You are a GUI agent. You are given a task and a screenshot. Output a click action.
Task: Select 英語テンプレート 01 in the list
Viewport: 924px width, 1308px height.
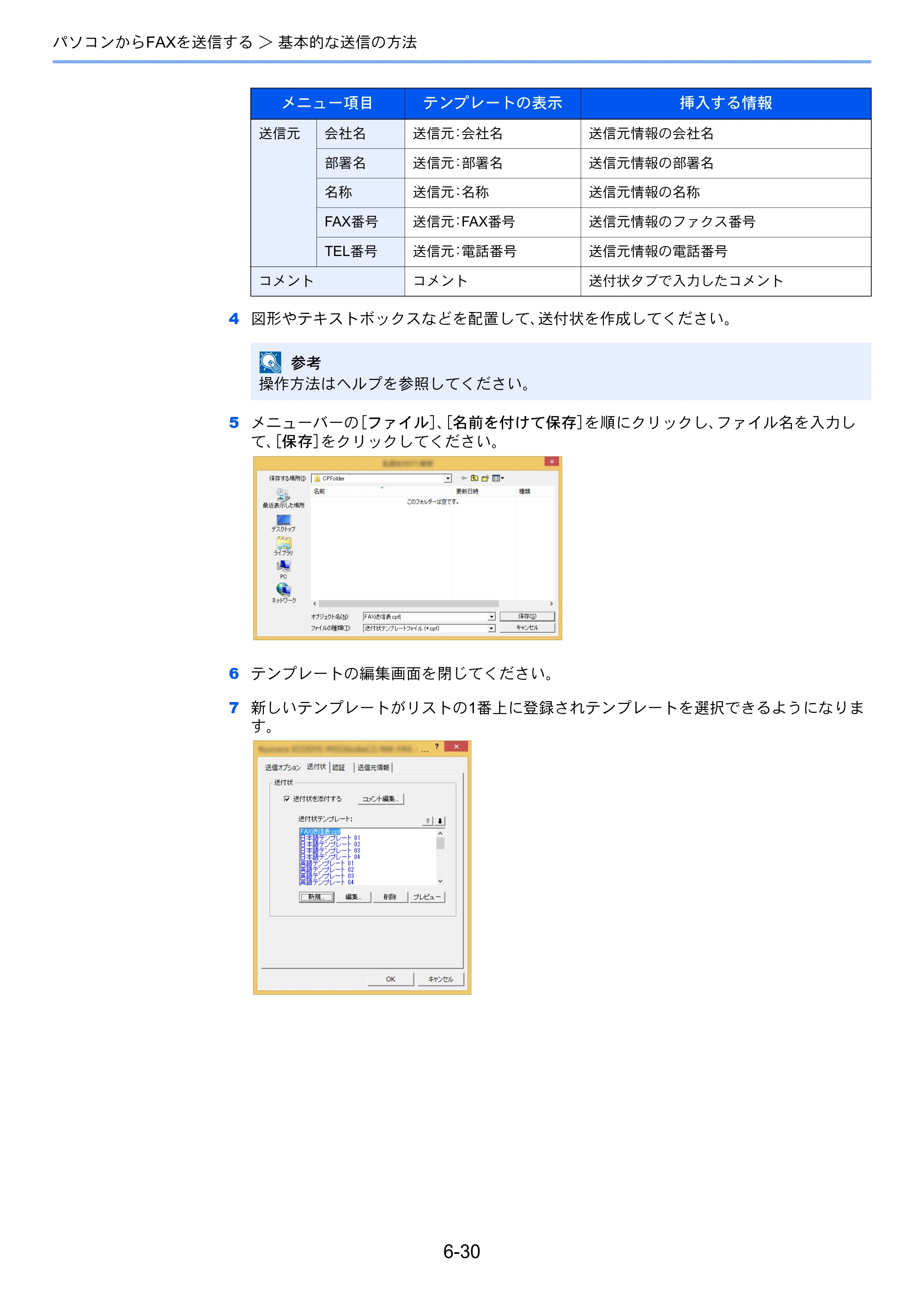click(x=327, y=863)
